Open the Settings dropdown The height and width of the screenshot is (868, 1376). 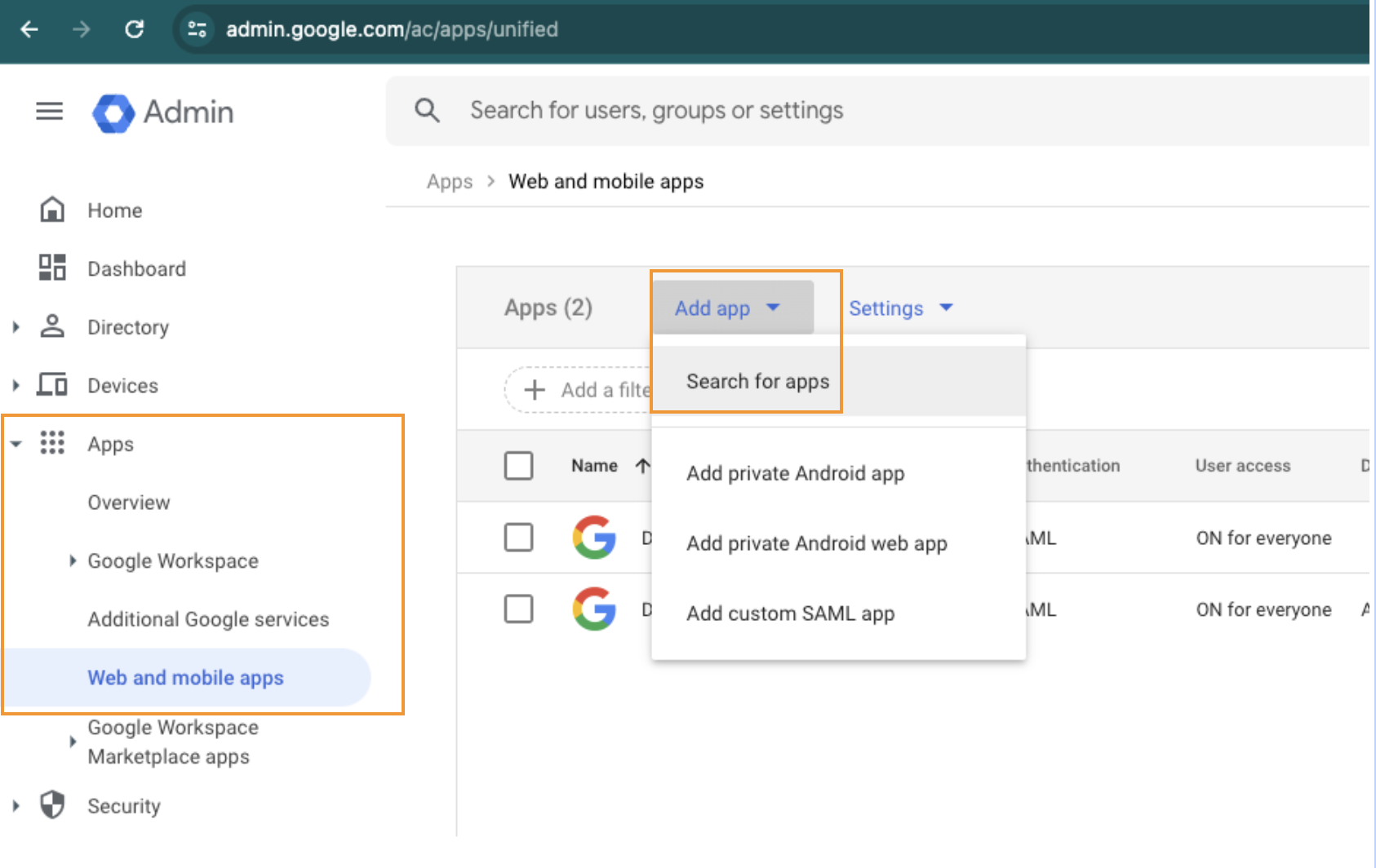901,308
